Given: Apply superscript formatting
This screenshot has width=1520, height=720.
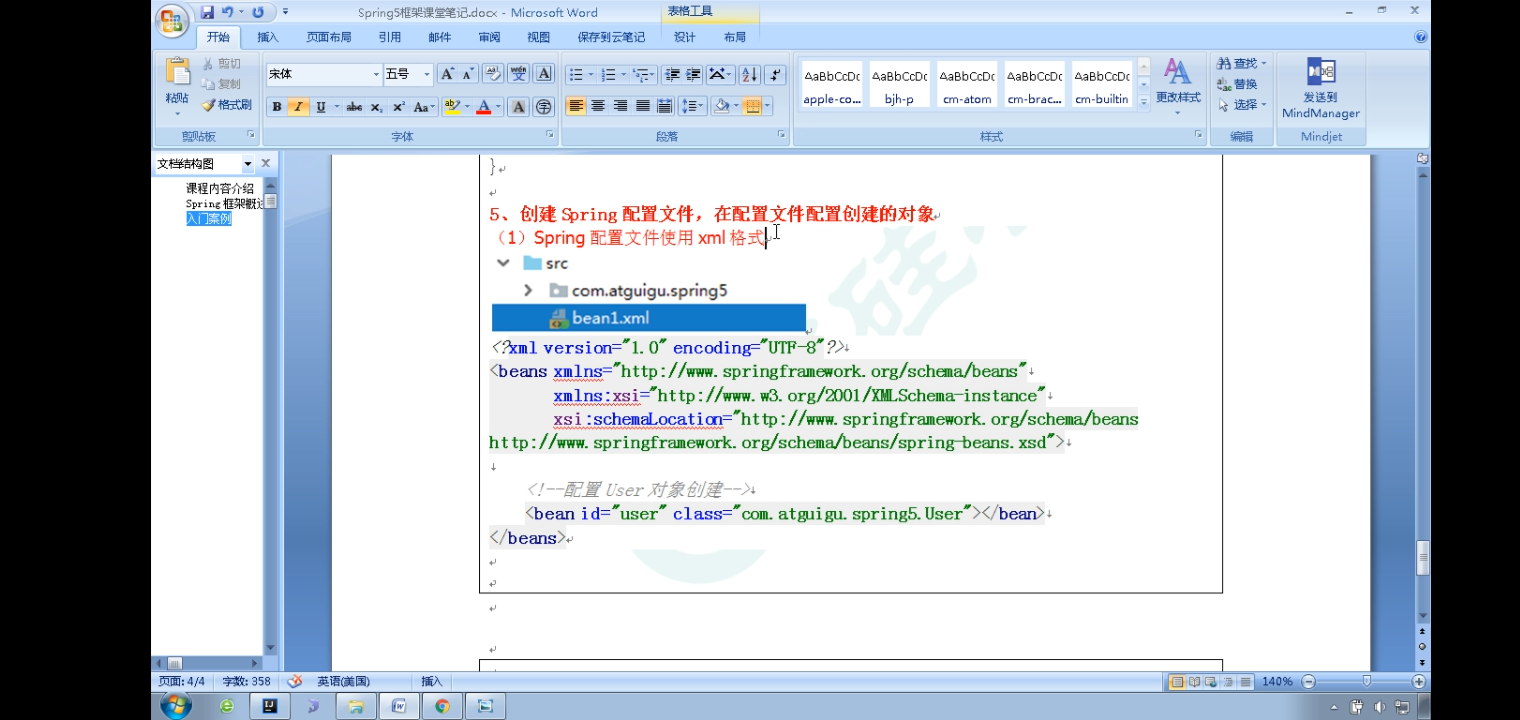Looking at the screenshot, I should [x=398, y=107].
